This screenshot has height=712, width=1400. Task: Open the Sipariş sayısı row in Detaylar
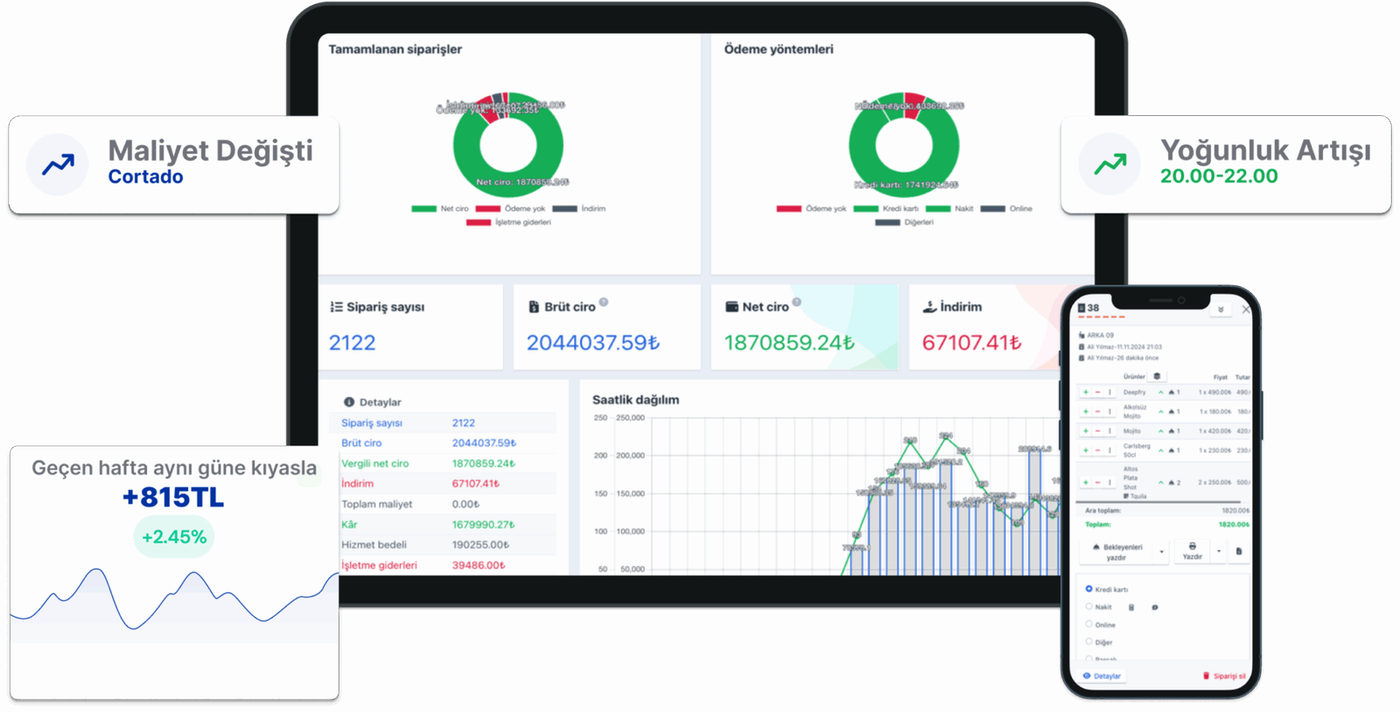click(x=443, y=423)
